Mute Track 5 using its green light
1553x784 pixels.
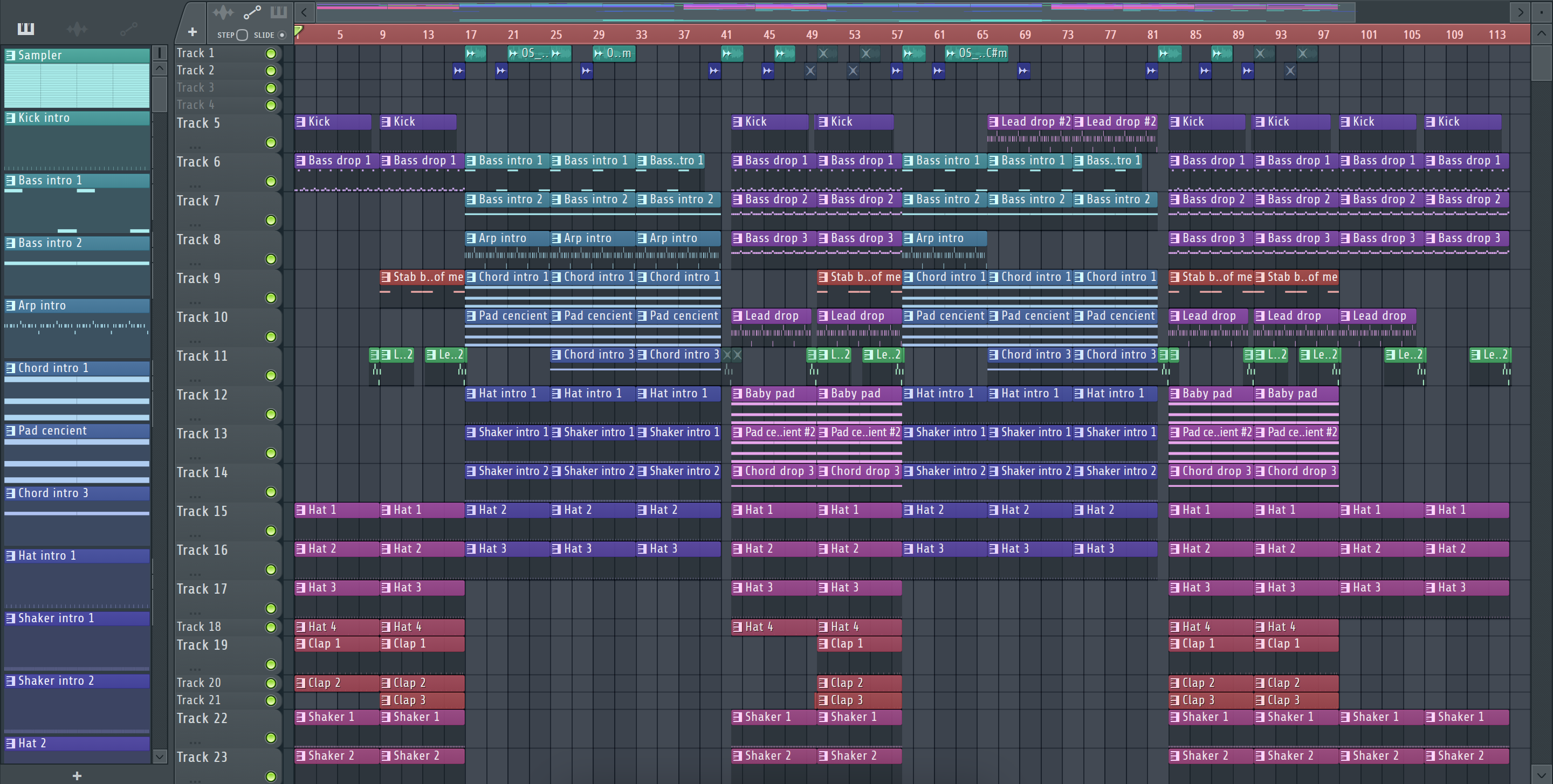pyautogui.click(x=271, y=143)
